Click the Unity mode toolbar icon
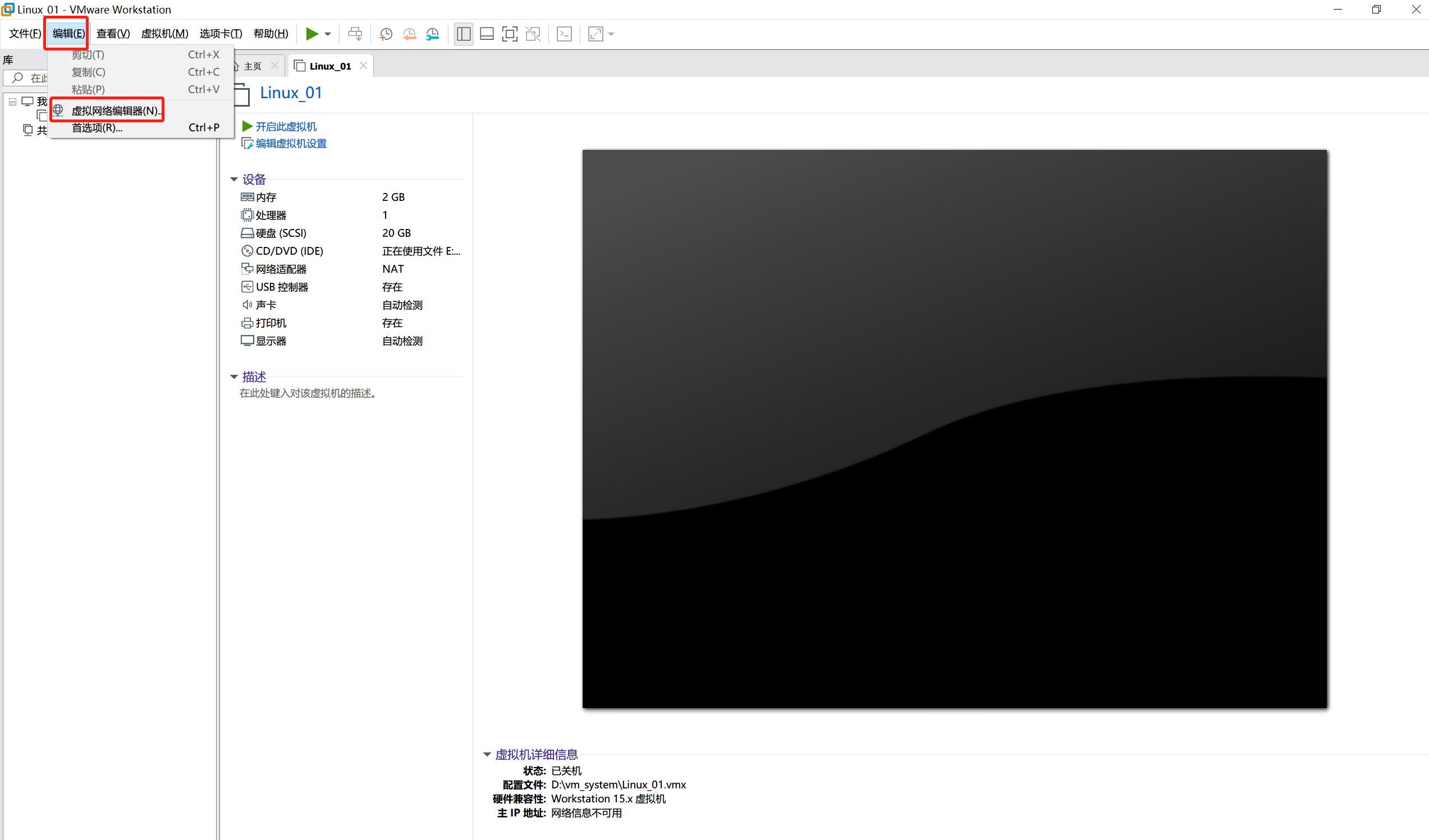Screen dimensions: 1429x840 point(533,34)
